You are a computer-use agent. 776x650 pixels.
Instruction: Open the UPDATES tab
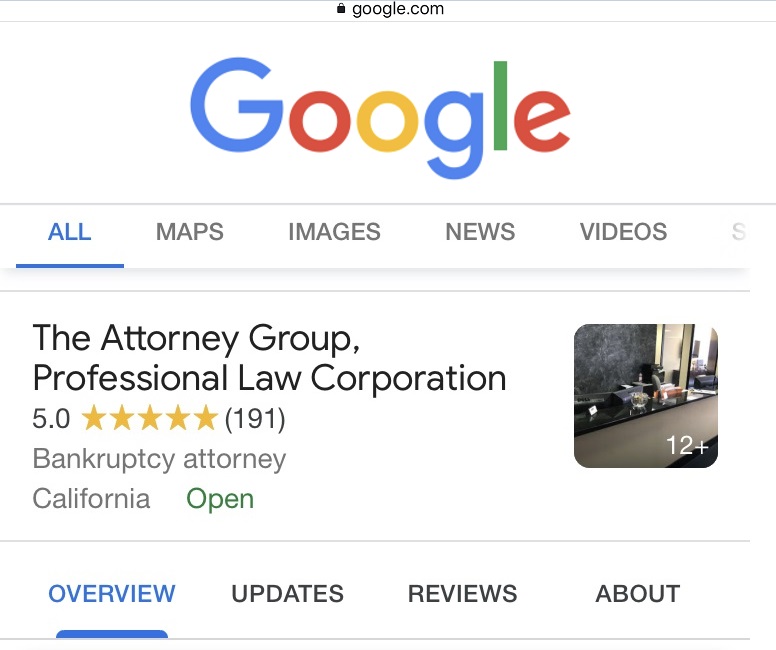288,594
